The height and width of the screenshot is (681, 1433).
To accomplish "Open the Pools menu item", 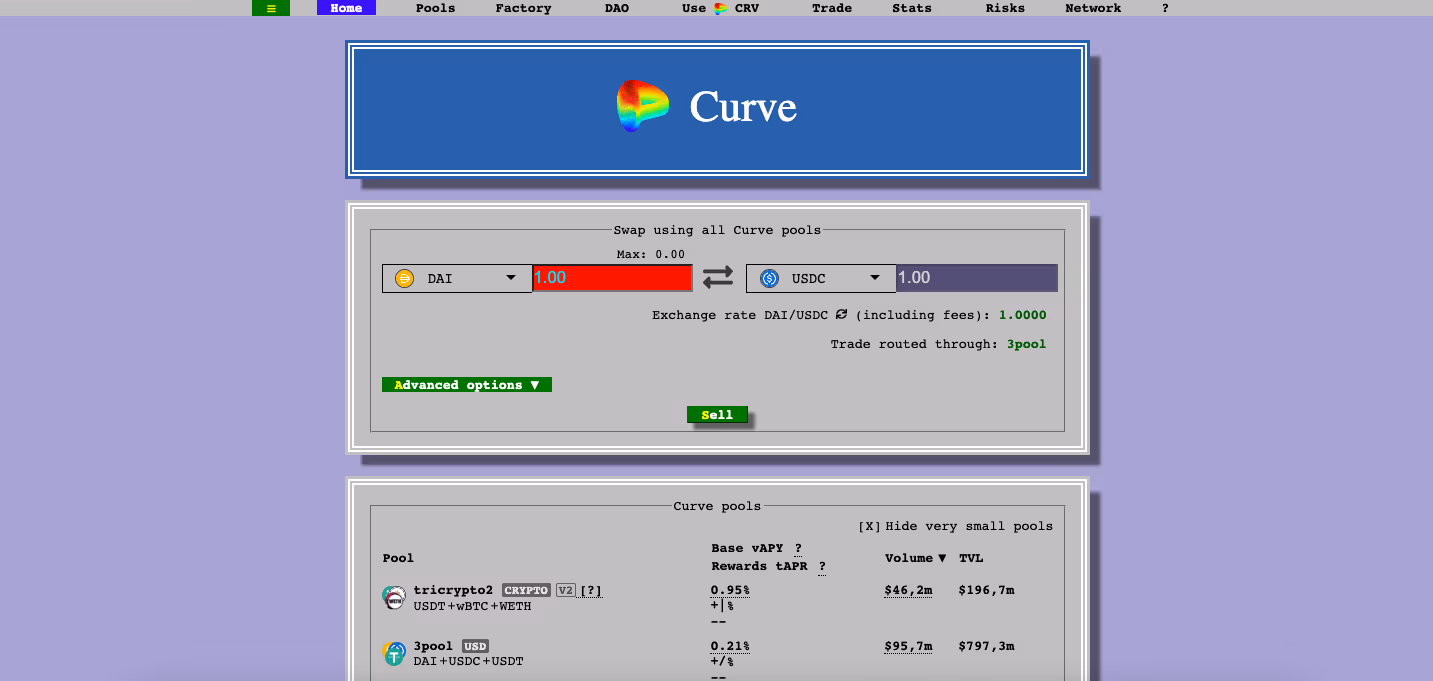I will 435,8.
